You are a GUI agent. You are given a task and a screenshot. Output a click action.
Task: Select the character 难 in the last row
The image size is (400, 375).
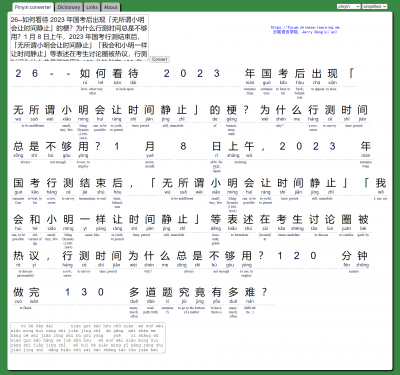(x=250, y=292)
